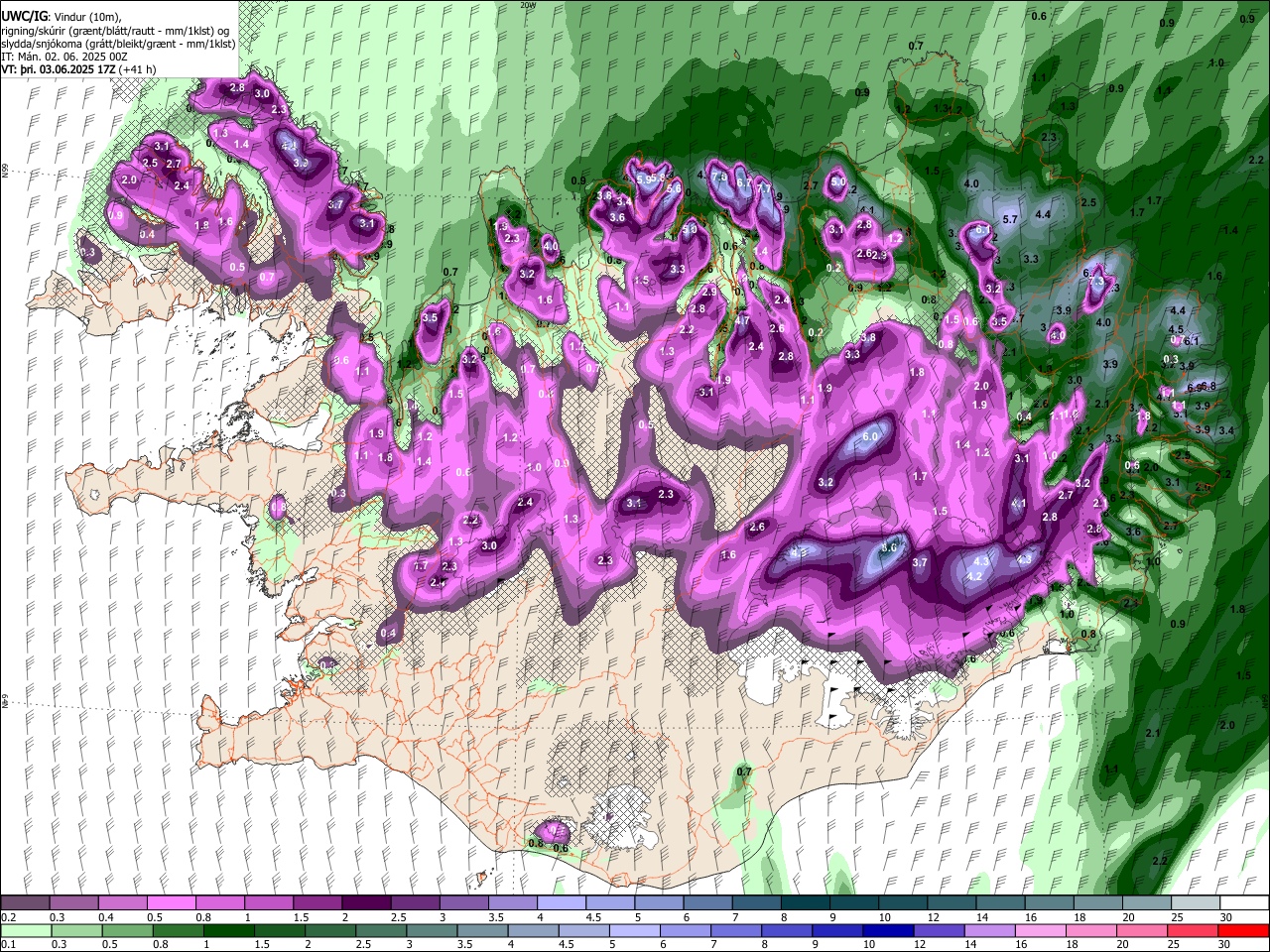
Task: Pick the green-scale swatch between 10 and 12
Action: pos(888,930)
